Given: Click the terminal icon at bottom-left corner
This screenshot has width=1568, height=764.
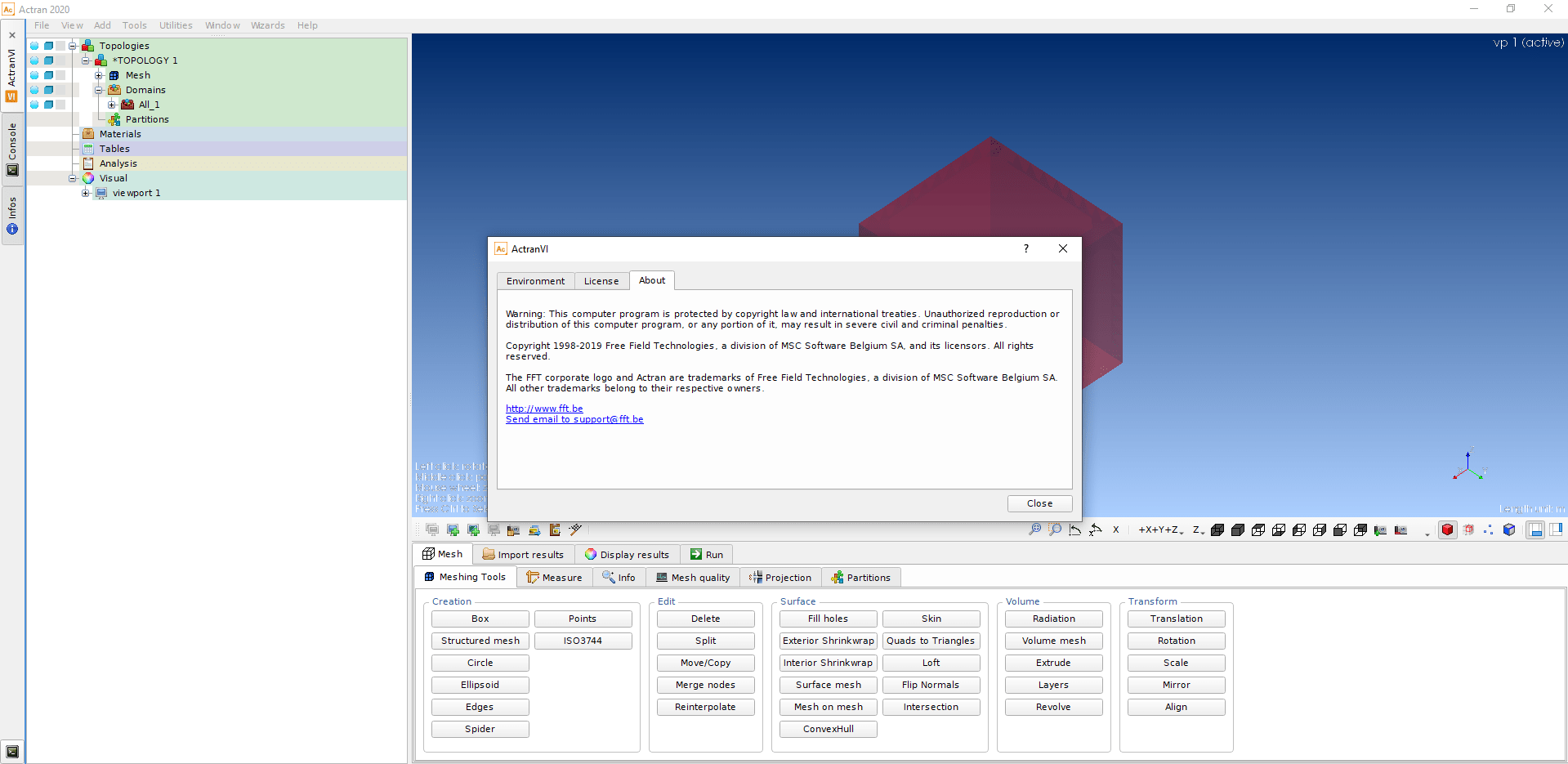Looking at the screenshot, I should click(12, 751).
